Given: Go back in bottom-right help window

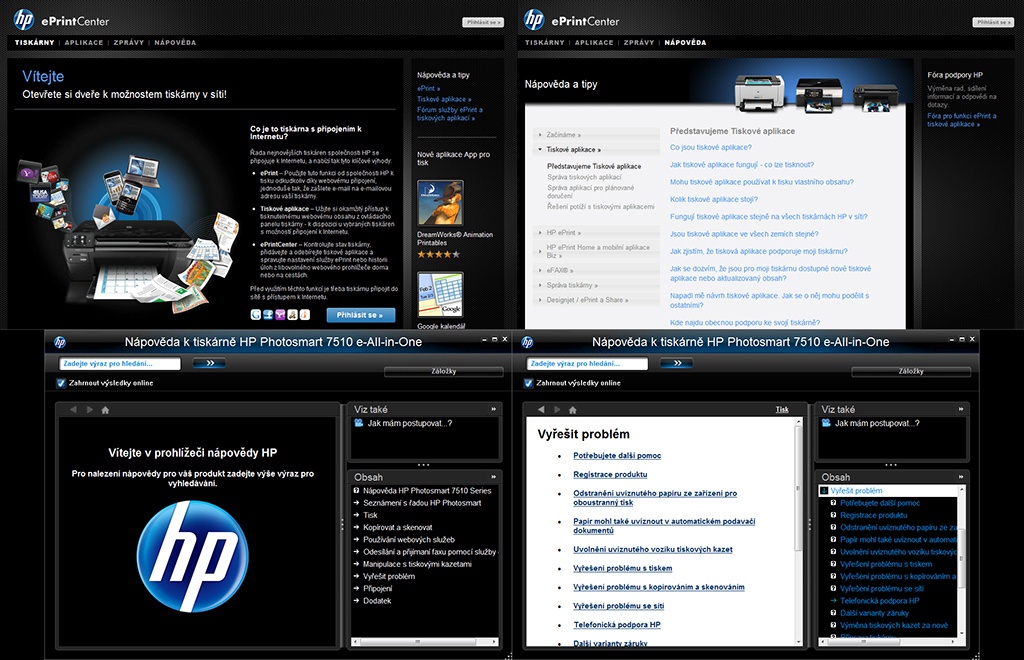Looking at the screenshot, I should coord(541,409).
